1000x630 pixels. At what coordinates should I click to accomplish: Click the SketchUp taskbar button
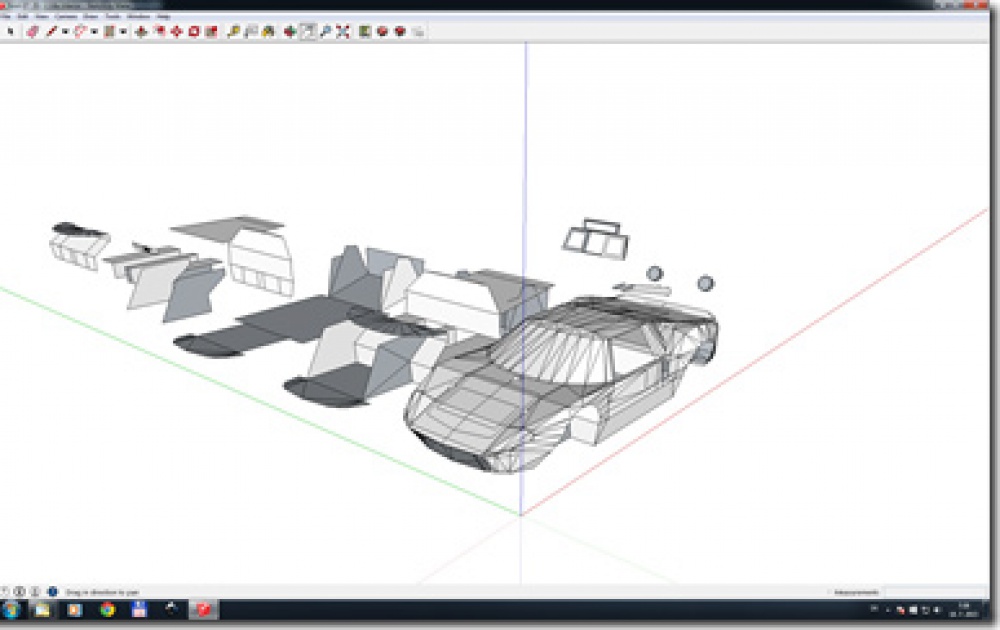click(x=203, y=610)
